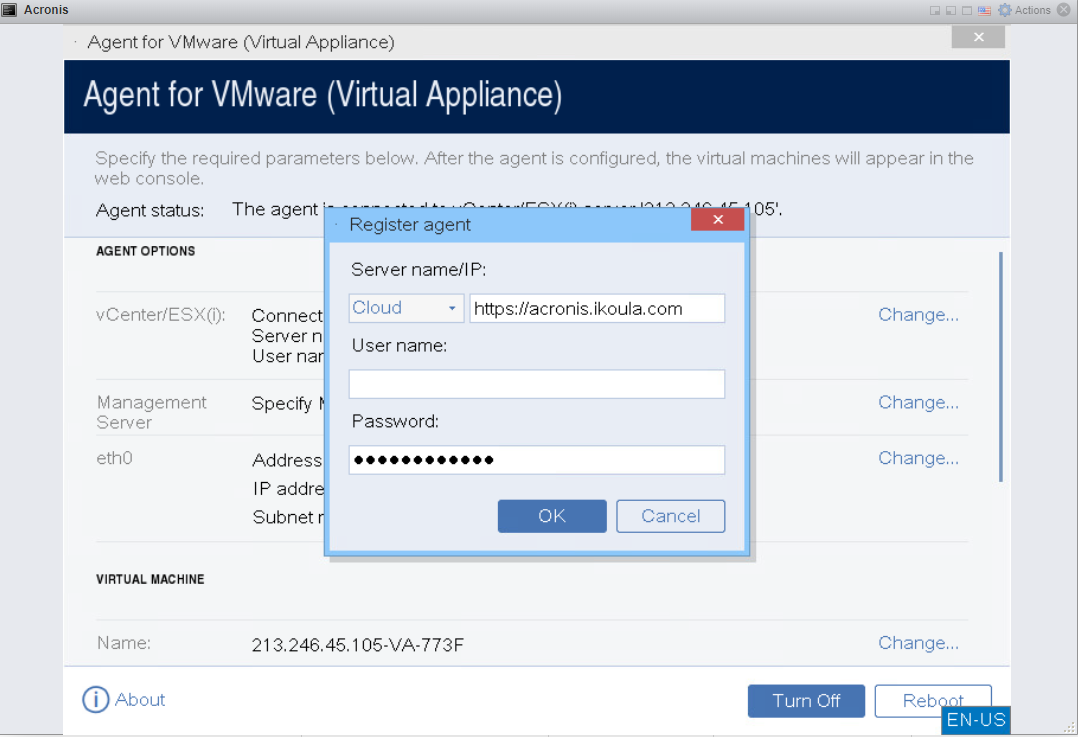
Task: Open the Cloud server type dropdown
Action: click(406, 308)
